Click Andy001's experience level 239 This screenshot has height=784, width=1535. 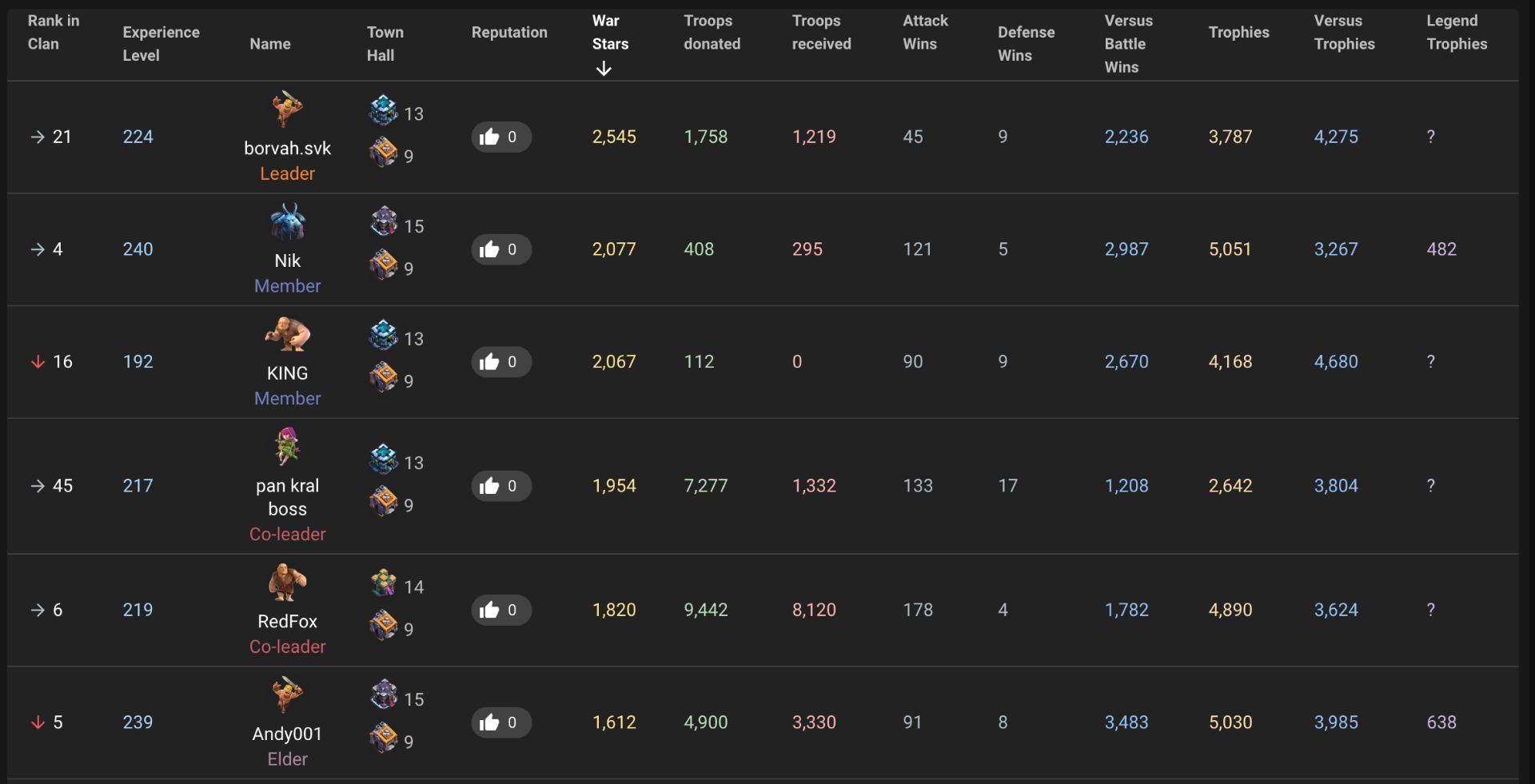(x=138, y=722)
